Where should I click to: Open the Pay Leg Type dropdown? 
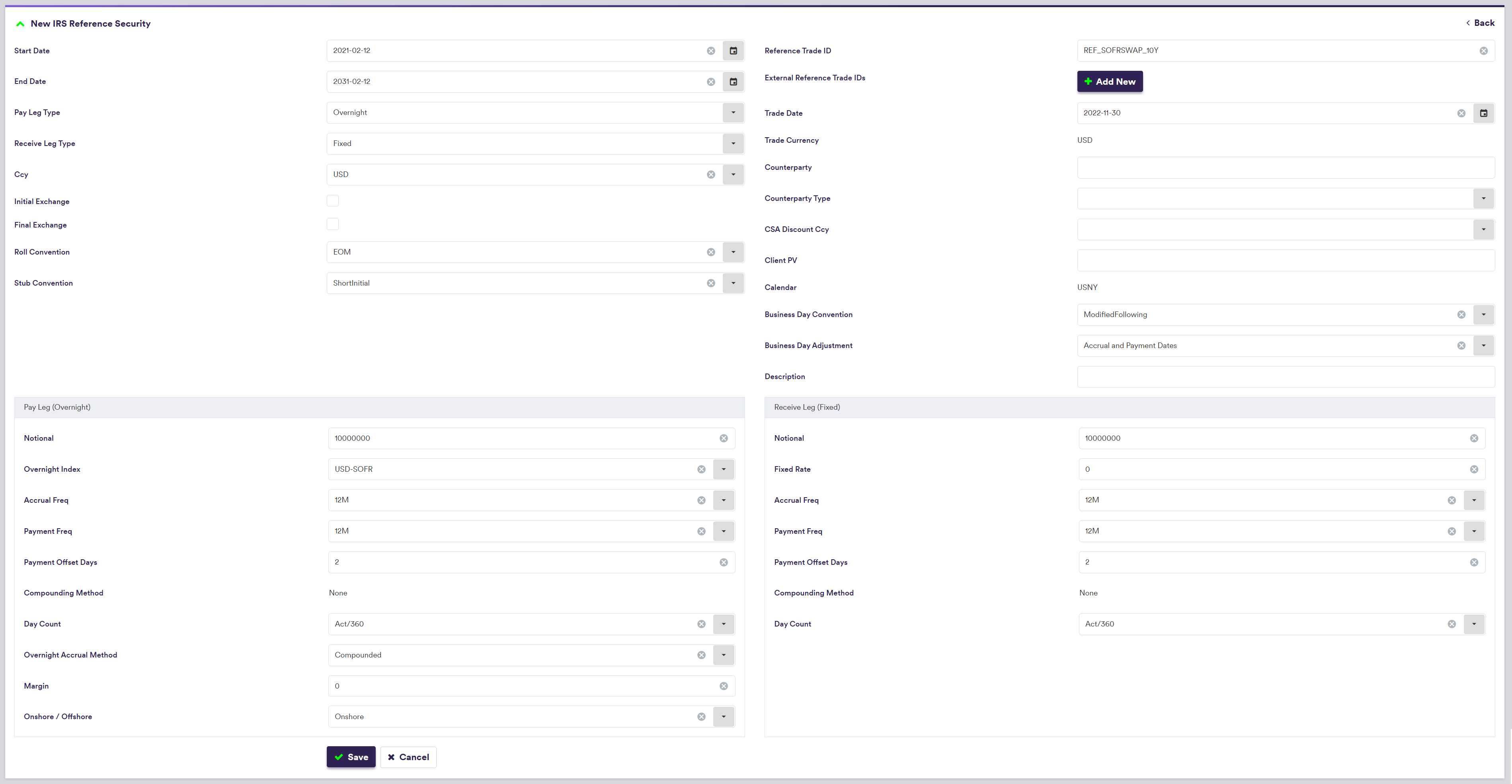(733, 113)
